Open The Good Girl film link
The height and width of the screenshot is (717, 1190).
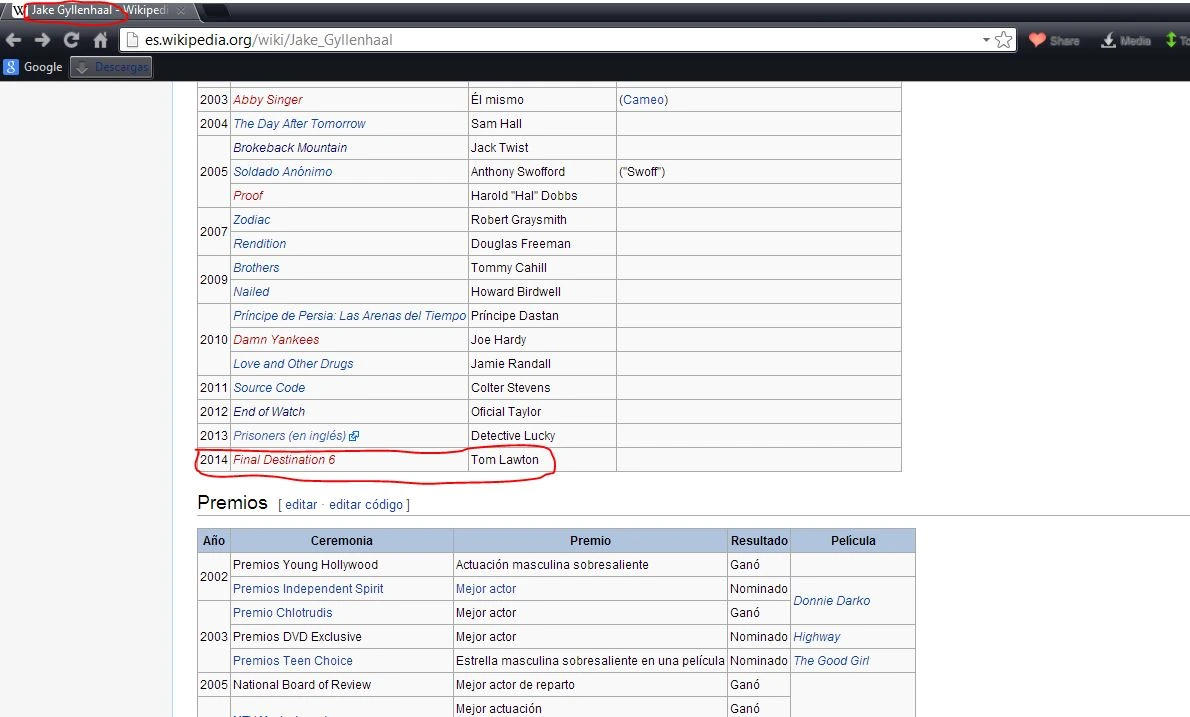(831, 661)
